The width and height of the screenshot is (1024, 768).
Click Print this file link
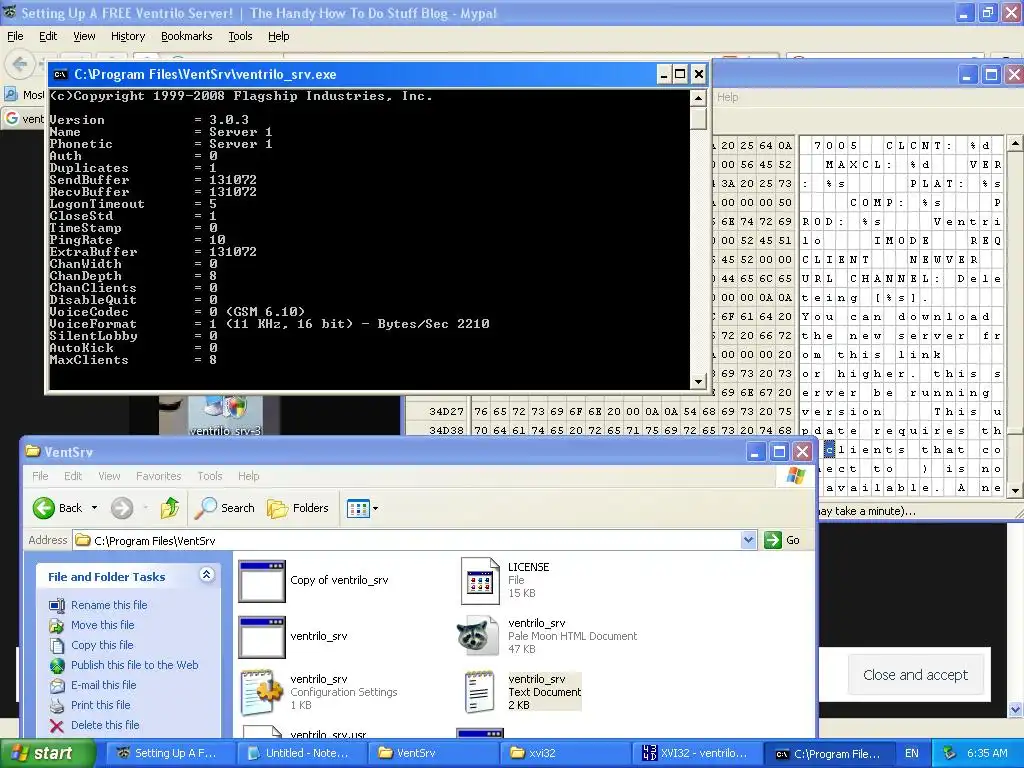[101, 705]
